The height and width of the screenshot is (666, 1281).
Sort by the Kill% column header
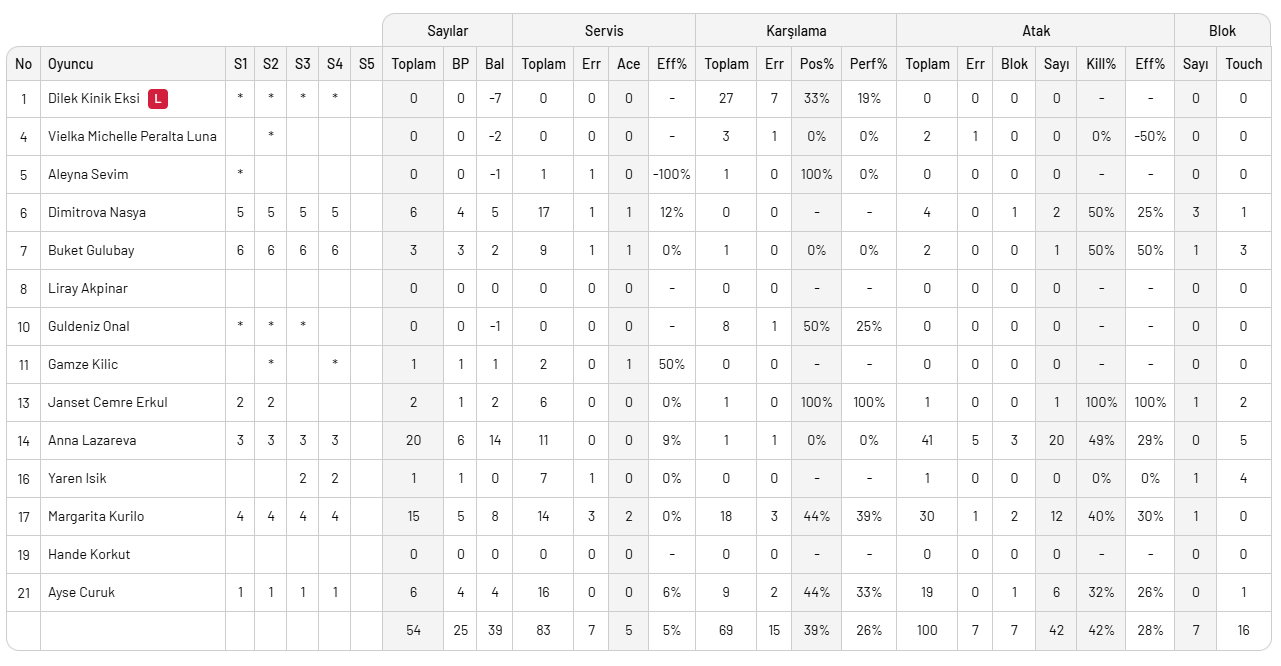point(1101,64)
